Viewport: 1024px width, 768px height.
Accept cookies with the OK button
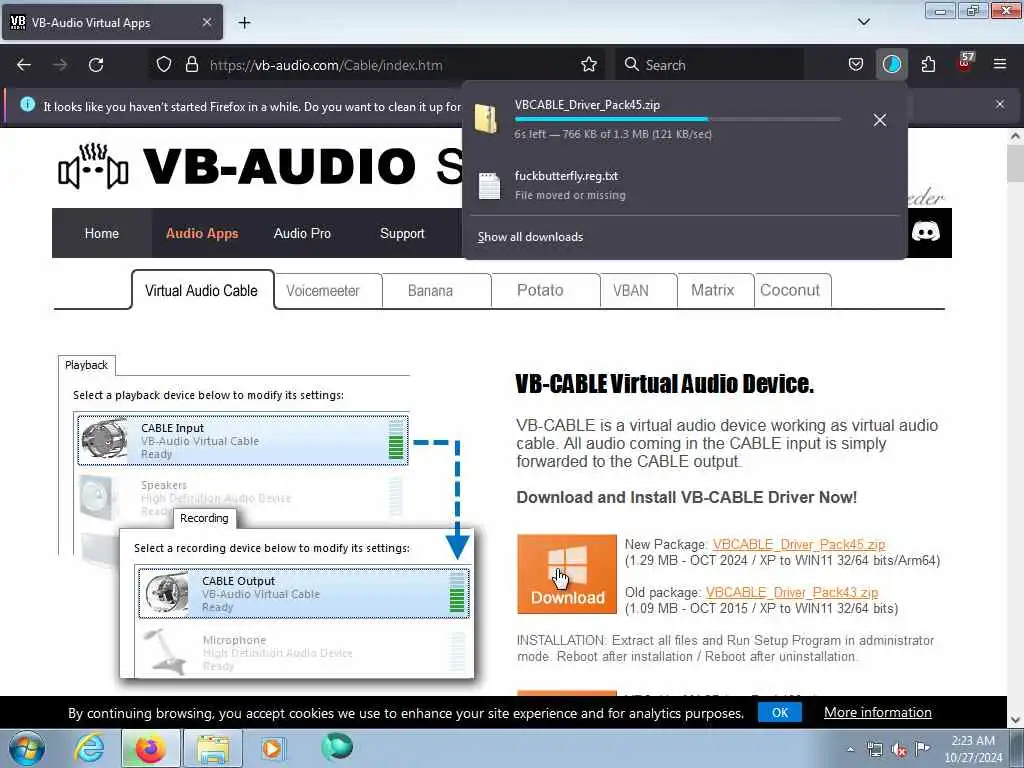click(x=780, y=712)
